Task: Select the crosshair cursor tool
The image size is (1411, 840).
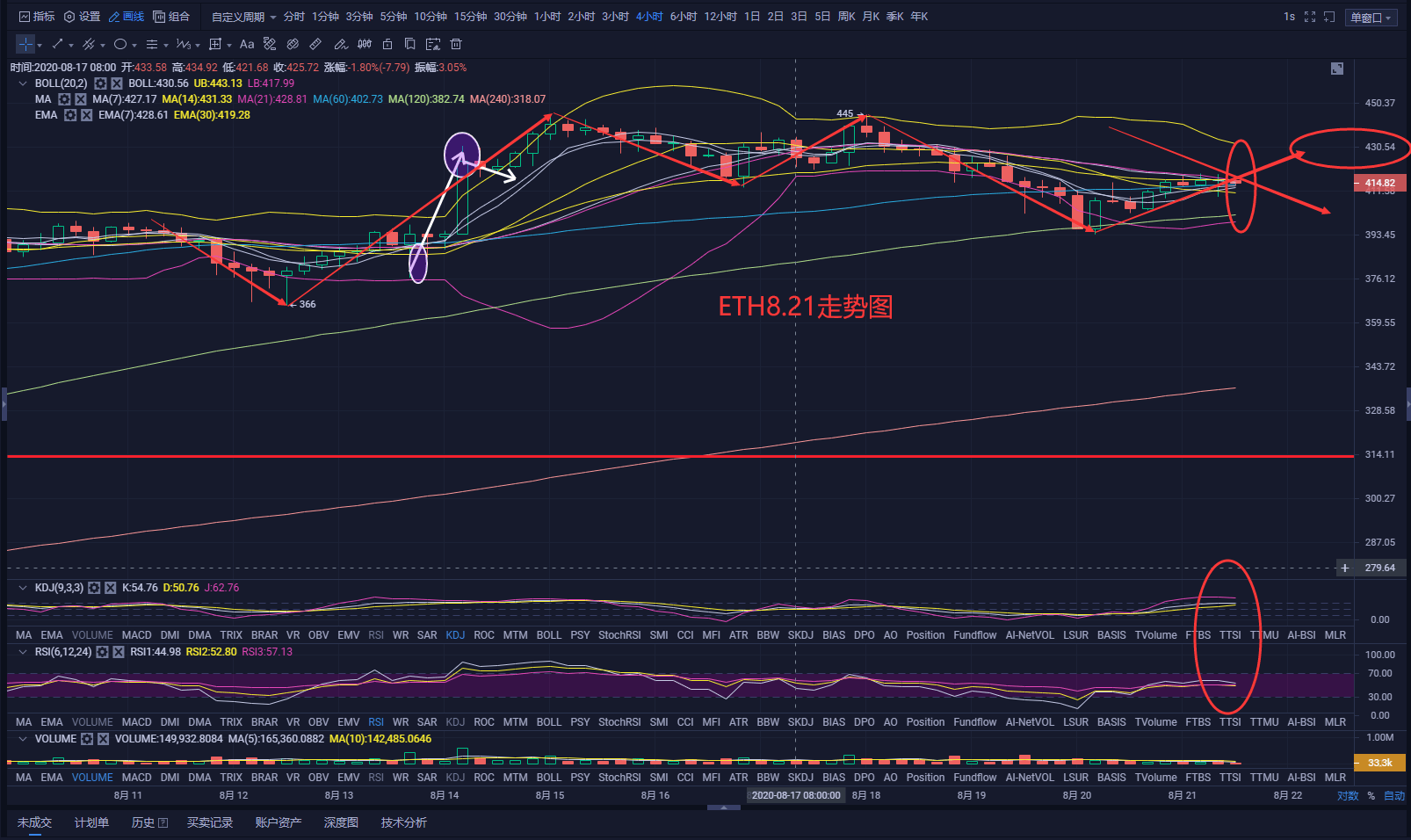Action: click(x=24, y=44)
